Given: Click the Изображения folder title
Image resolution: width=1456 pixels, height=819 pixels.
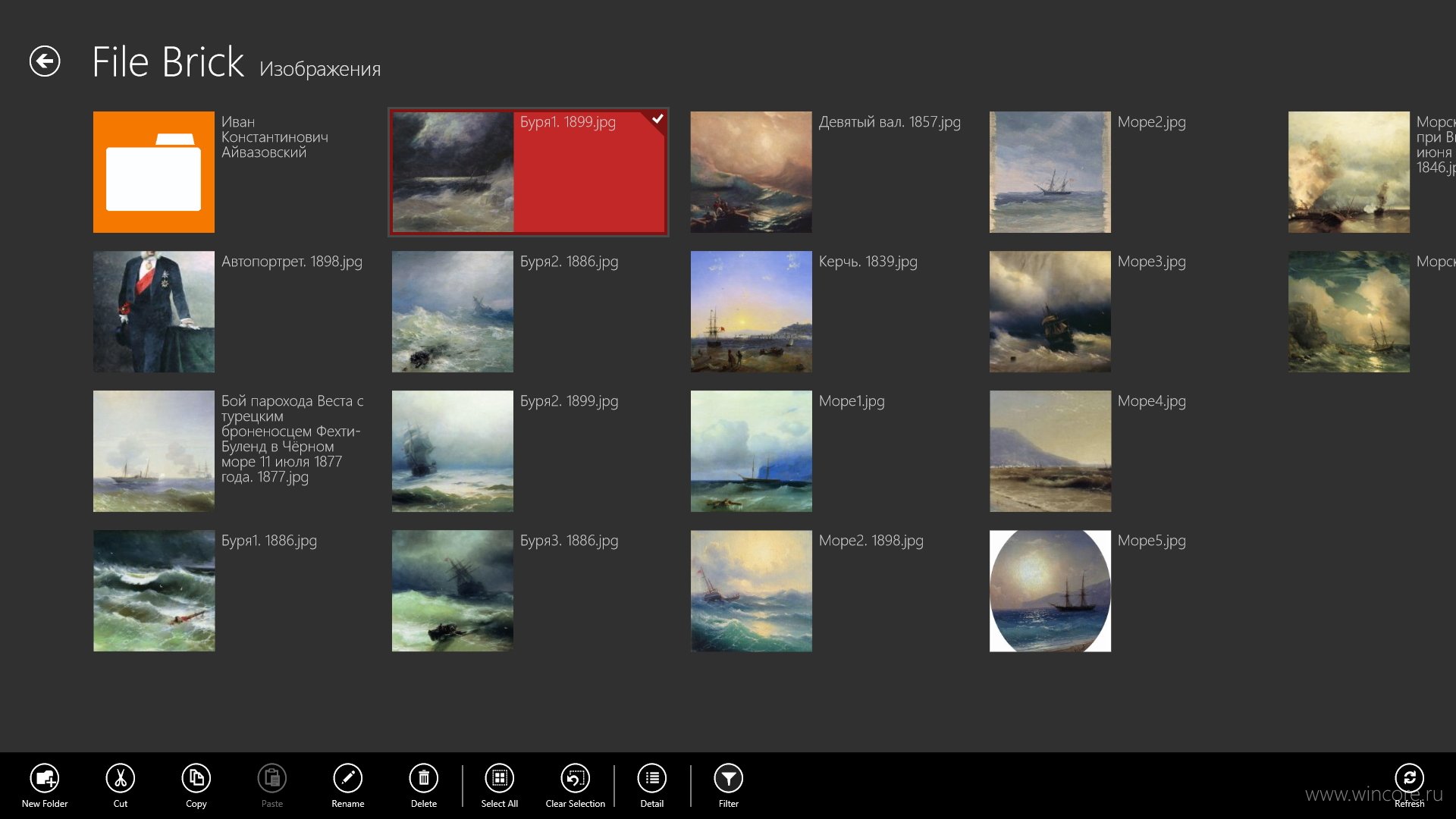Looking at the screenshot, I should click(320, 69).
